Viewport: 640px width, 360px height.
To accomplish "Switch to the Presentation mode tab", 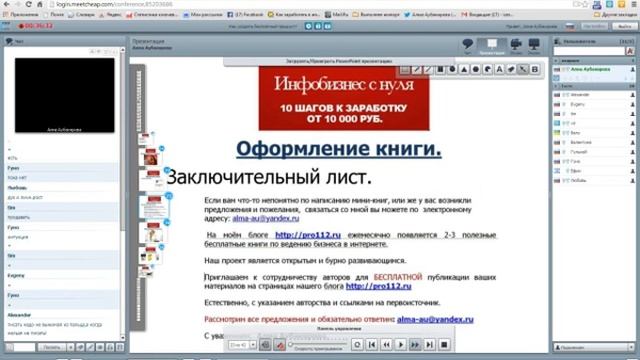I will pos(492,47).
